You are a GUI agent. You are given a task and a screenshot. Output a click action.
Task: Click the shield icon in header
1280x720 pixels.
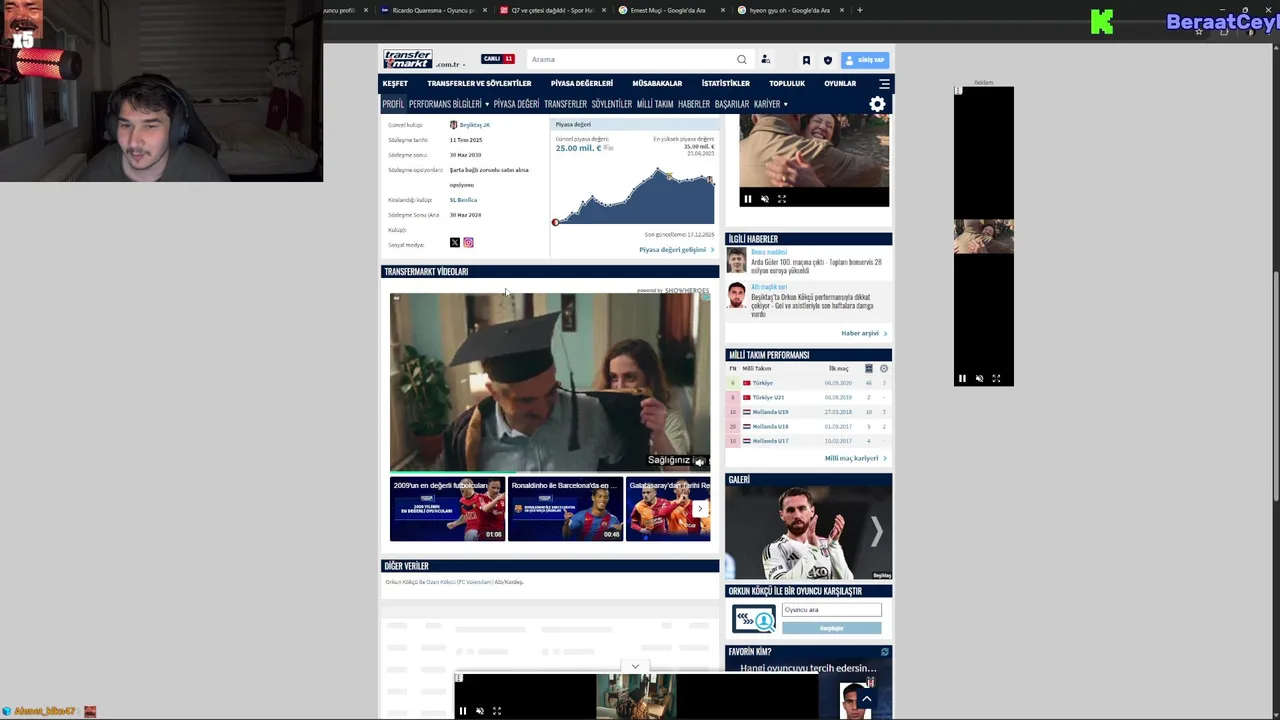tap(827, 60)
